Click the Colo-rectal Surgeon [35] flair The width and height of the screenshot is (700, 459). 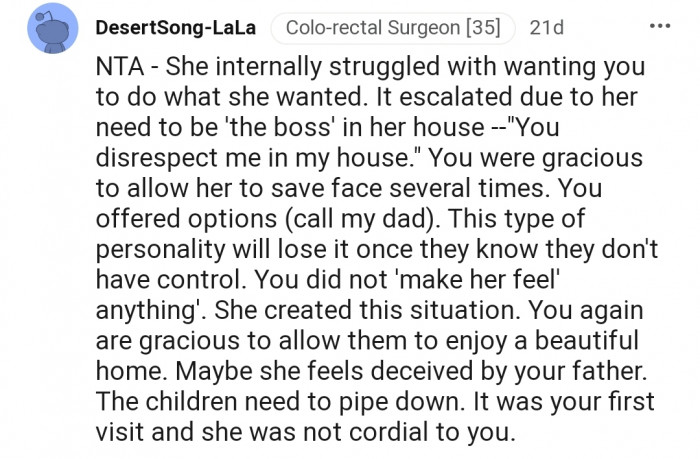click(x=393, y=28)
